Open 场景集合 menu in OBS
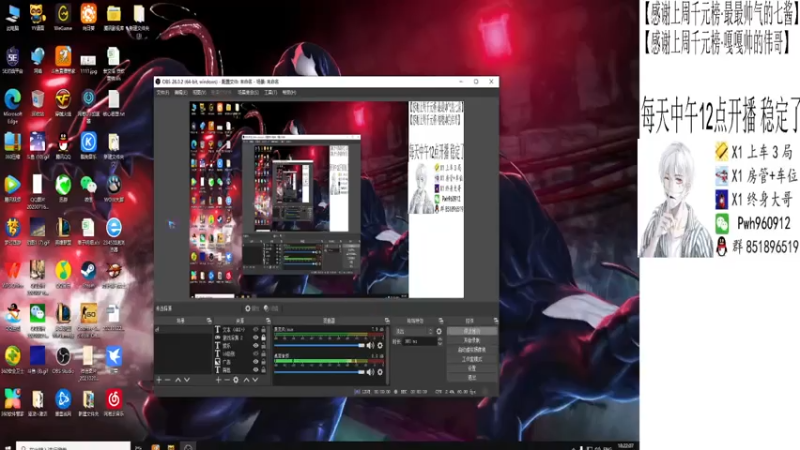 tap(247, 92)
